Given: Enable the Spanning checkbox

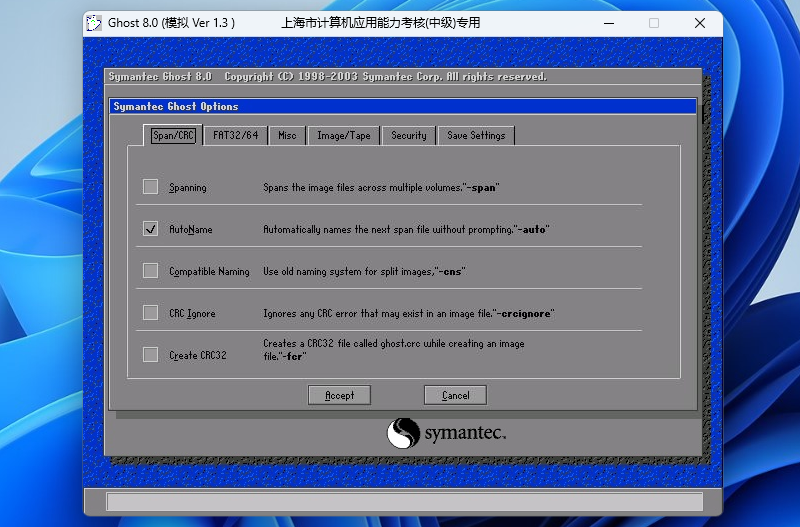Looking at the screenshot, I should tap(151, 187).
